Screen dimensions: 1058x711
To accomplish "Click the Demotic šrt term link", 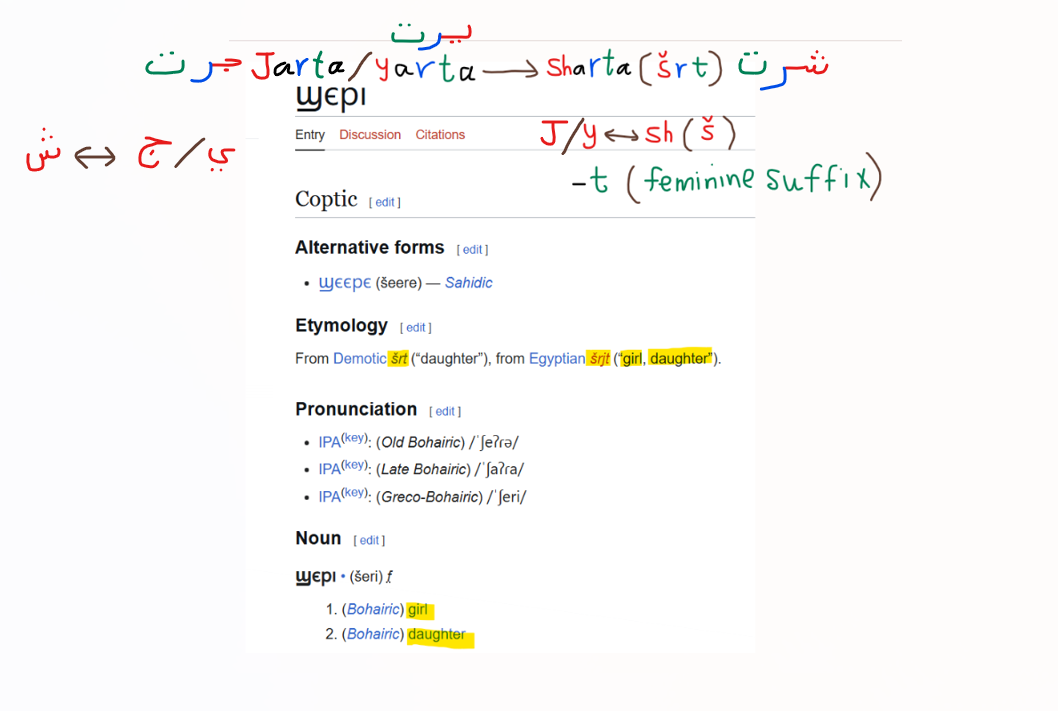I will coord(398,358).
